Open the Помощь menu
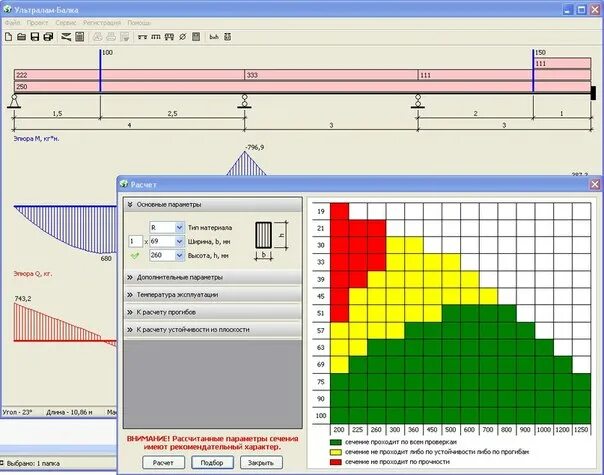The height and width of the screenshot is (475, 604). pos(139,23)
